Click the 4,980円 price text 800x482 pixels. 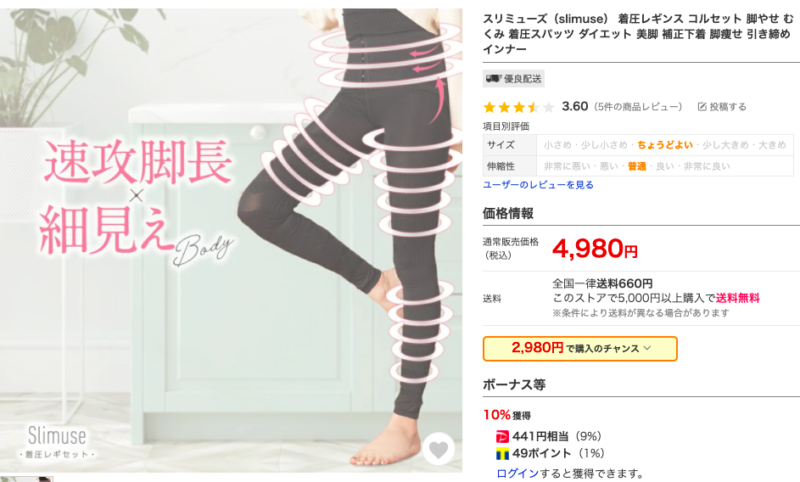click(595, 248)
